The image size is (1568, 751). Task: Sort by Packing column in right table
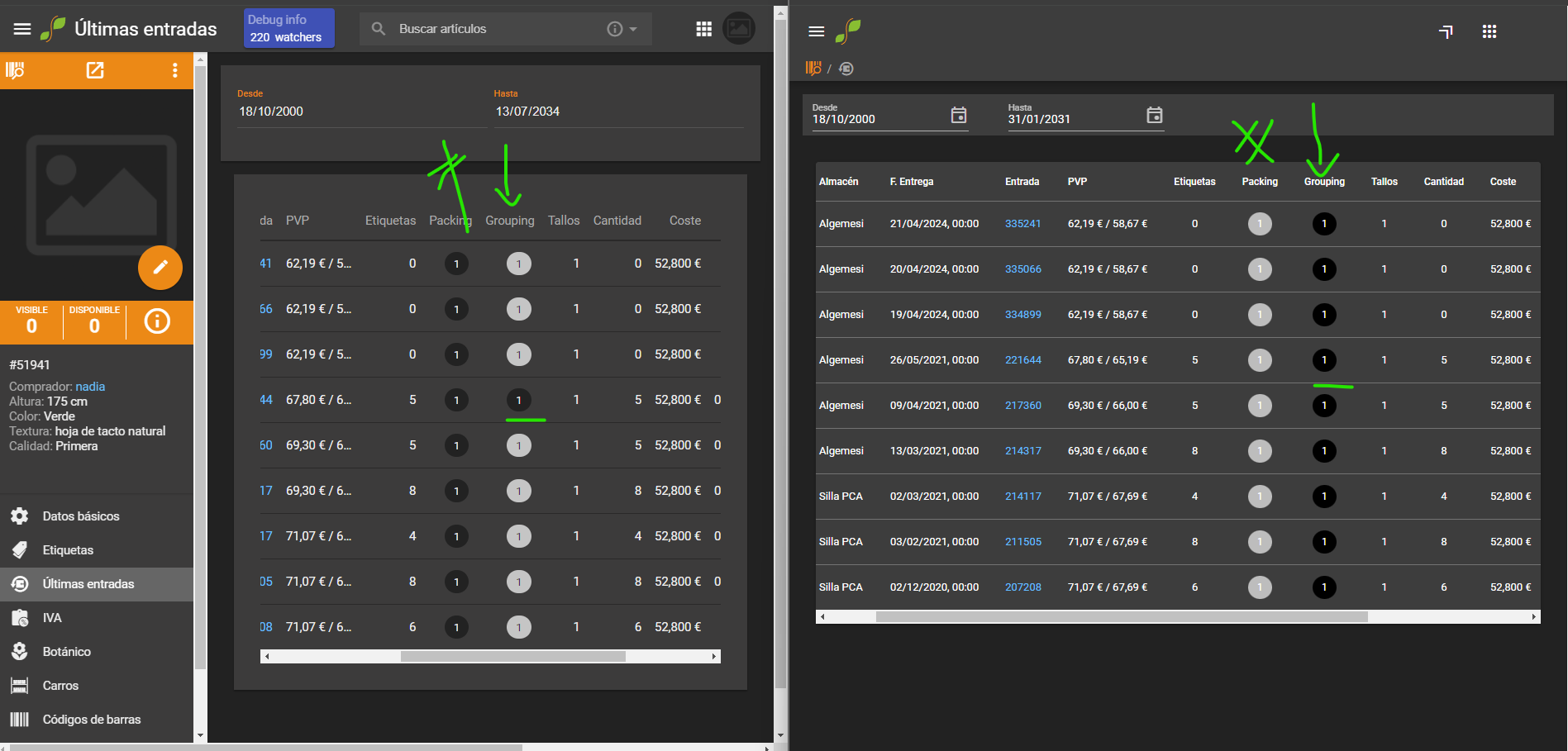(1260, 182)
